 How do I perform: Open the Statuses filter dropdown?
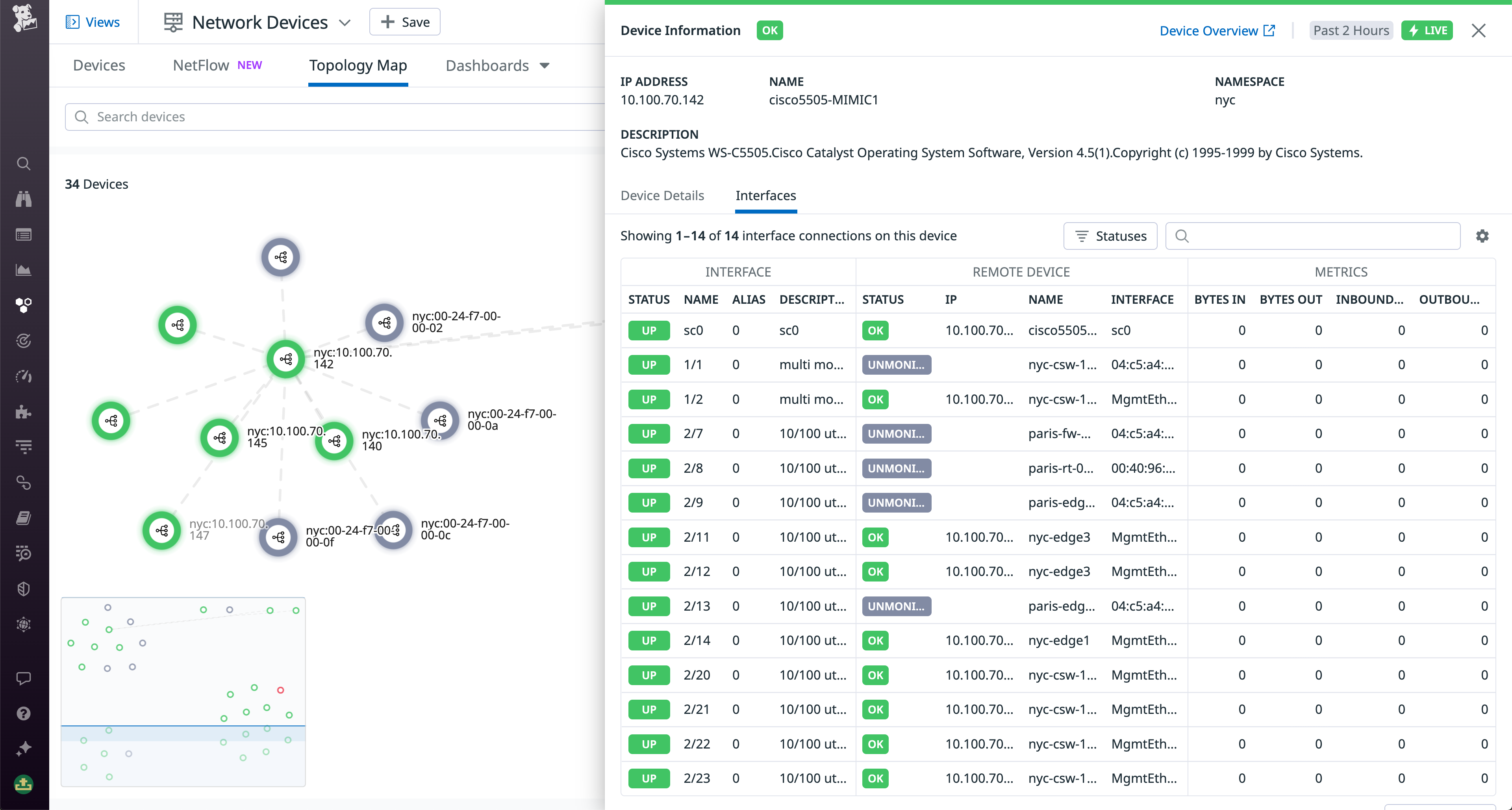click(1110, 236)
